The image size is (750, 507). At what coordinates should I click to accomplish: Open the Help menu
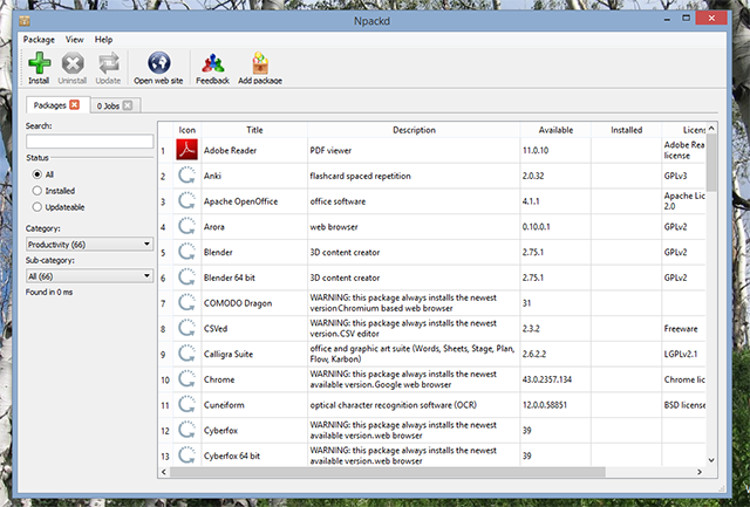103,40
